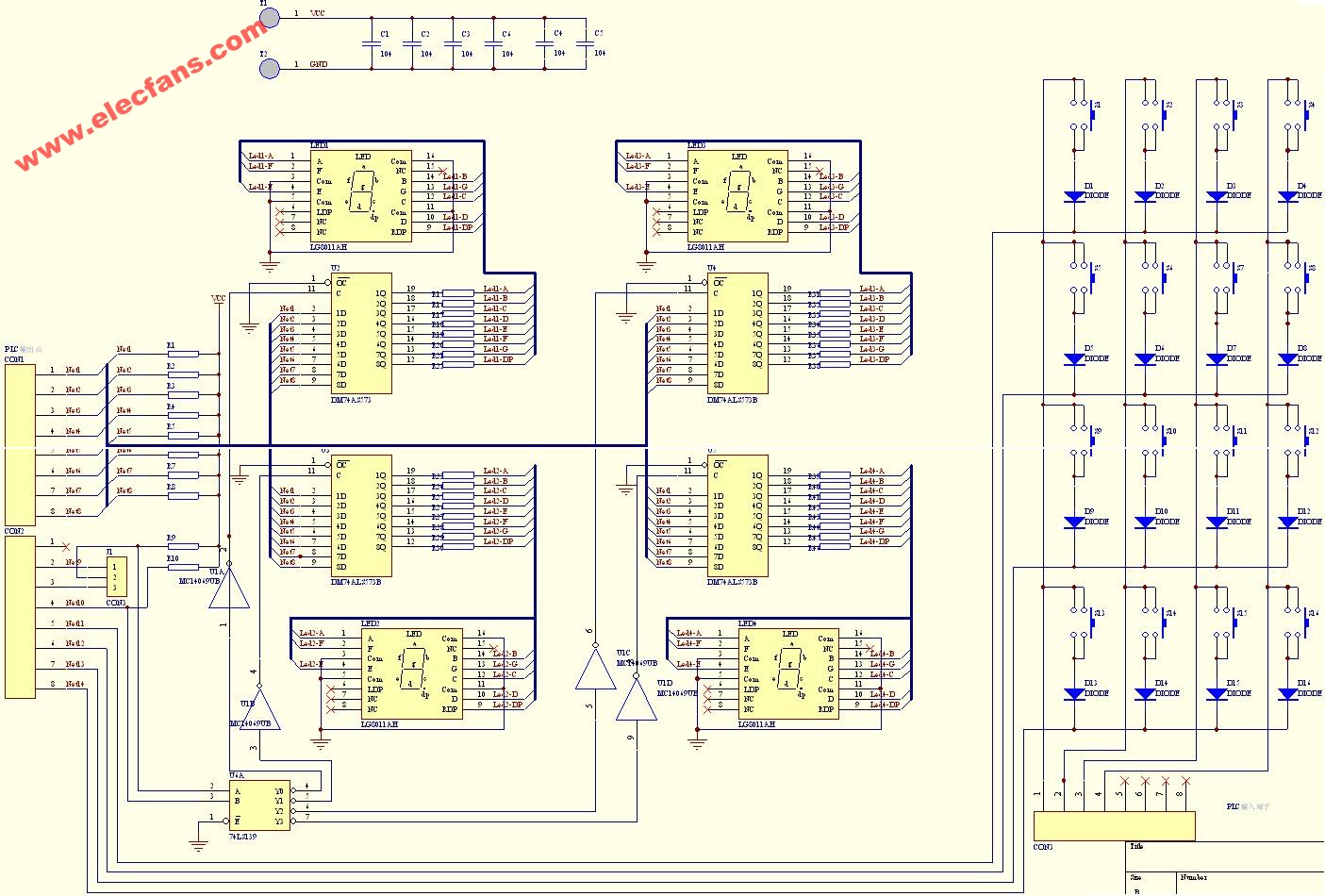Click the CON3 connector at bottom right
The height and width of the screenshot is (896, 1325).
click(1114, 826)
